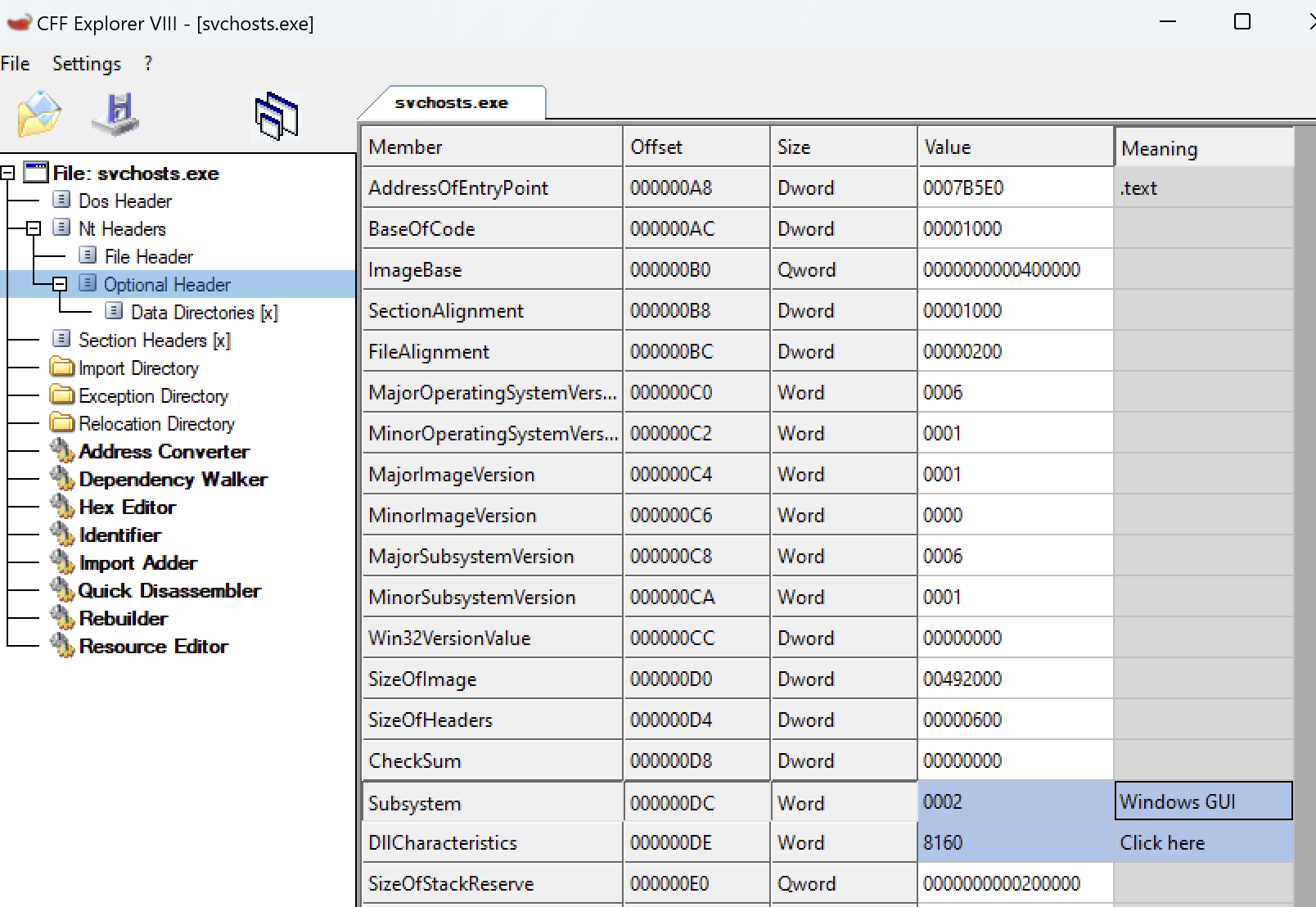Viewport: 1316px width, 907px height.
Task: Click the Value column header
Action: tap(1015, 147)
